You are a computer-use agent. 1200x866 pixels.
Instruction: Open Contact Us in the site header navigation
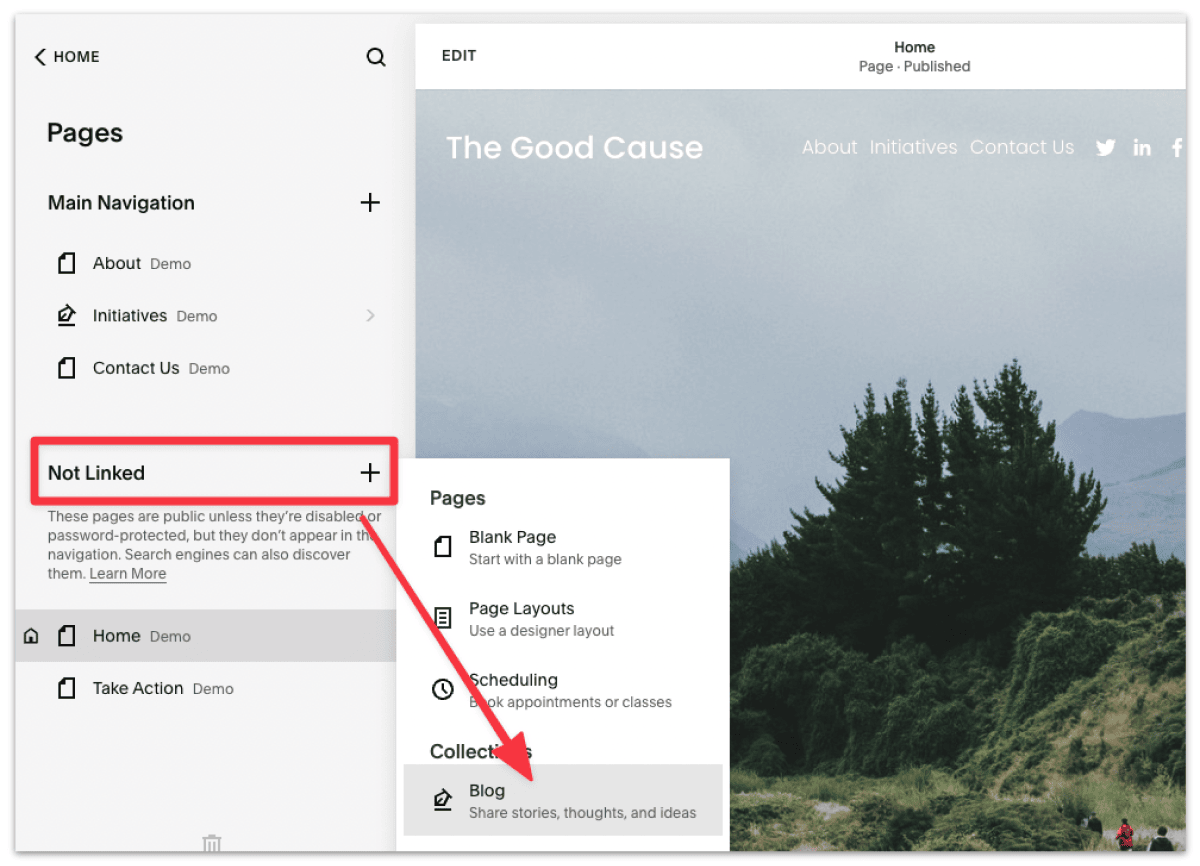click(1022, 147)
